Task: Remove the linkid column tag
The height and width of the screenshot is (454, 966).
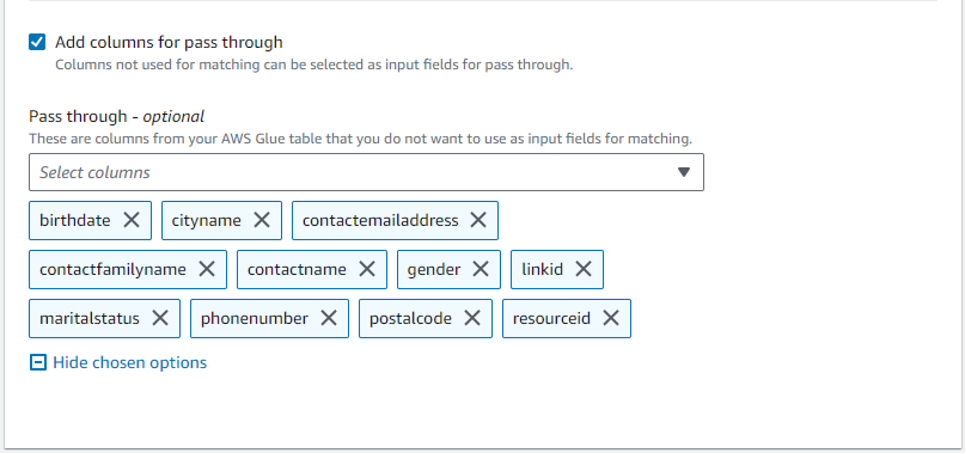Action: point(584,269)
